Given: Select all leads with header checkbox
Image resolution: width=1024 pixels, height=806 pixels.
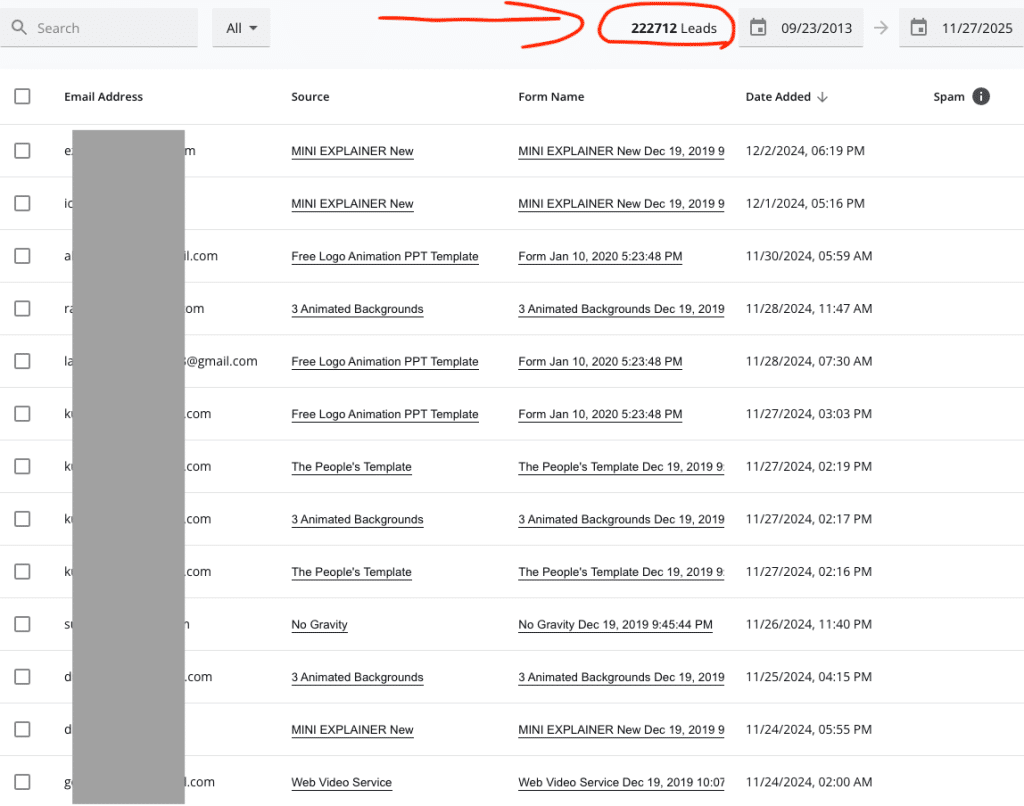Looking at the screenshot, I should pyautogui.click(x=22, y=97).
